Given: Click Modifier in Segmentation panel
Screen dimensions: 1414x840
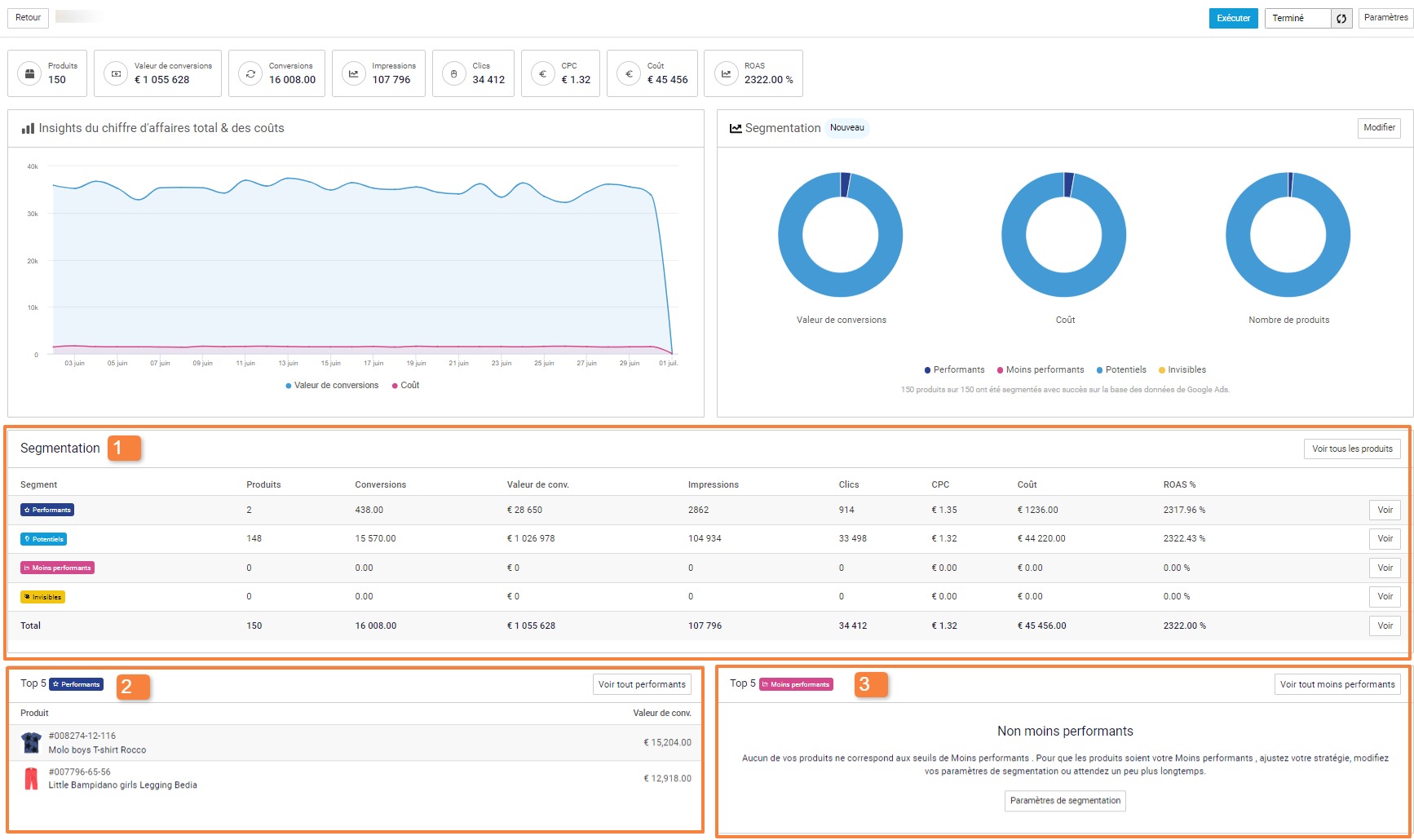Looking at the screenshot, I should pyautogui.click(x=1379, y=128).
